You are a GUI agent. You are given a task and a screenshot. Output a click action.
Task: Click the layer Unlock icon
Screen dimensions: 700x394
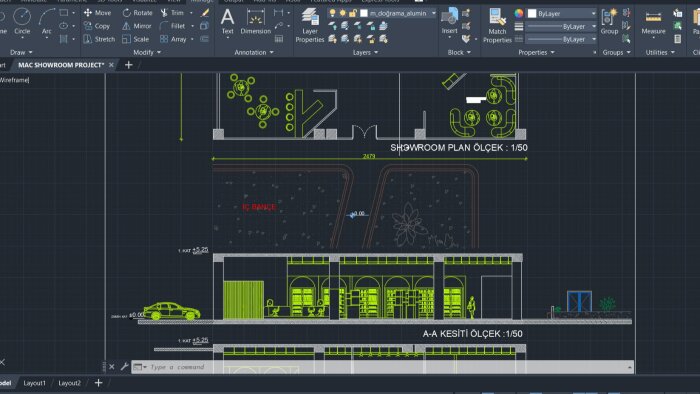click(x=371, y=39)
